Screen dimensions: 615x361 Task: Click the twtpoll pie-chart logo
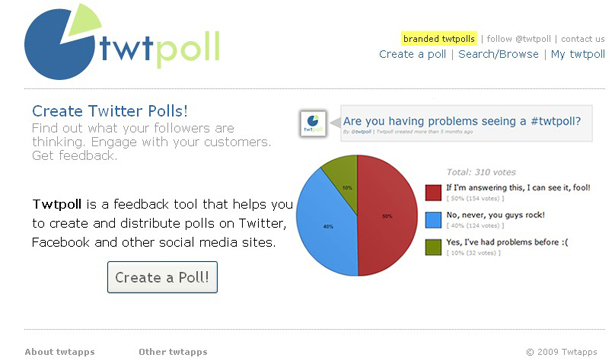[x=60, y=43]
